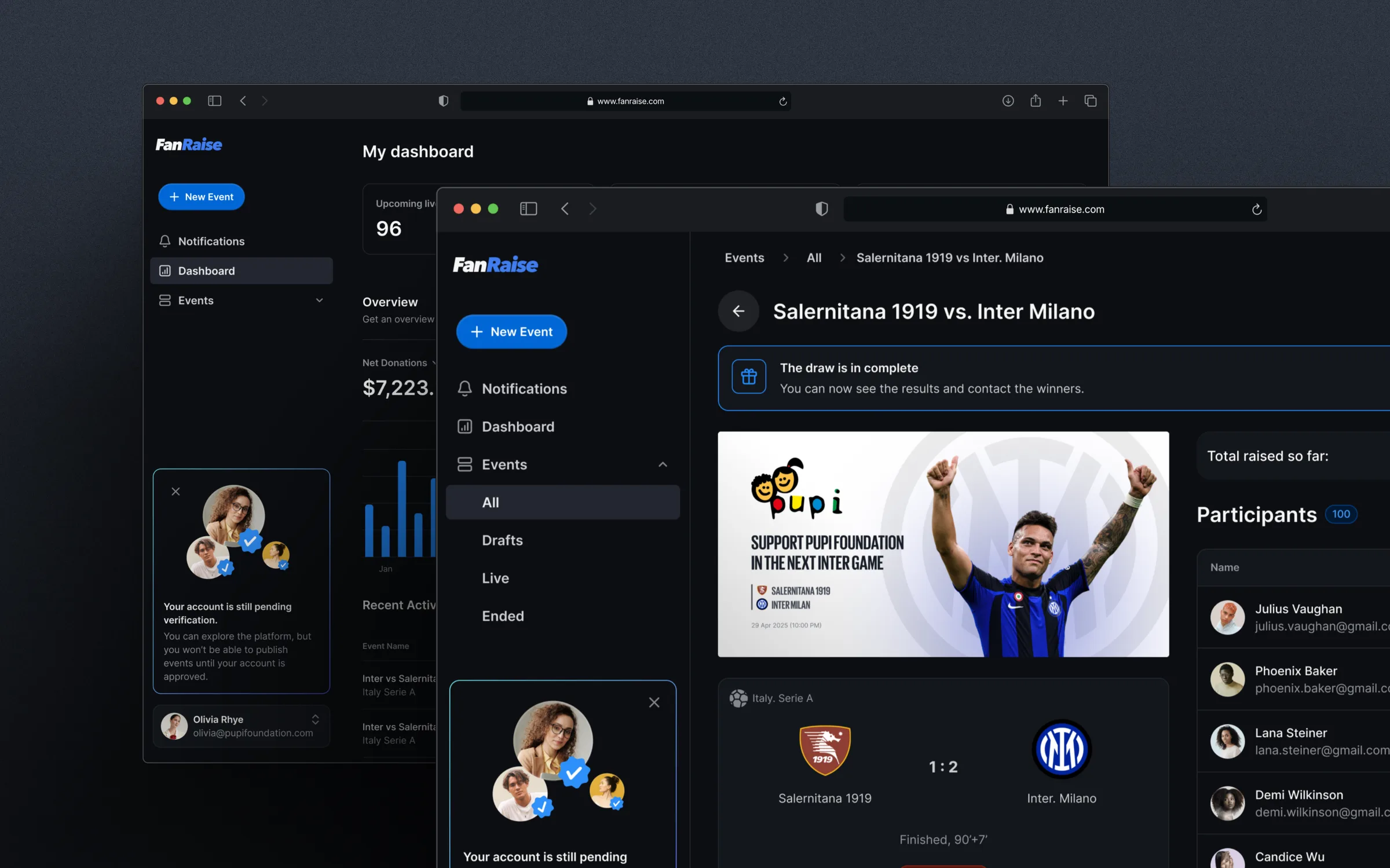Click Notifications bell icon in front window
The width and height of the screenshot is (1390, 868).
coord(464,389)
